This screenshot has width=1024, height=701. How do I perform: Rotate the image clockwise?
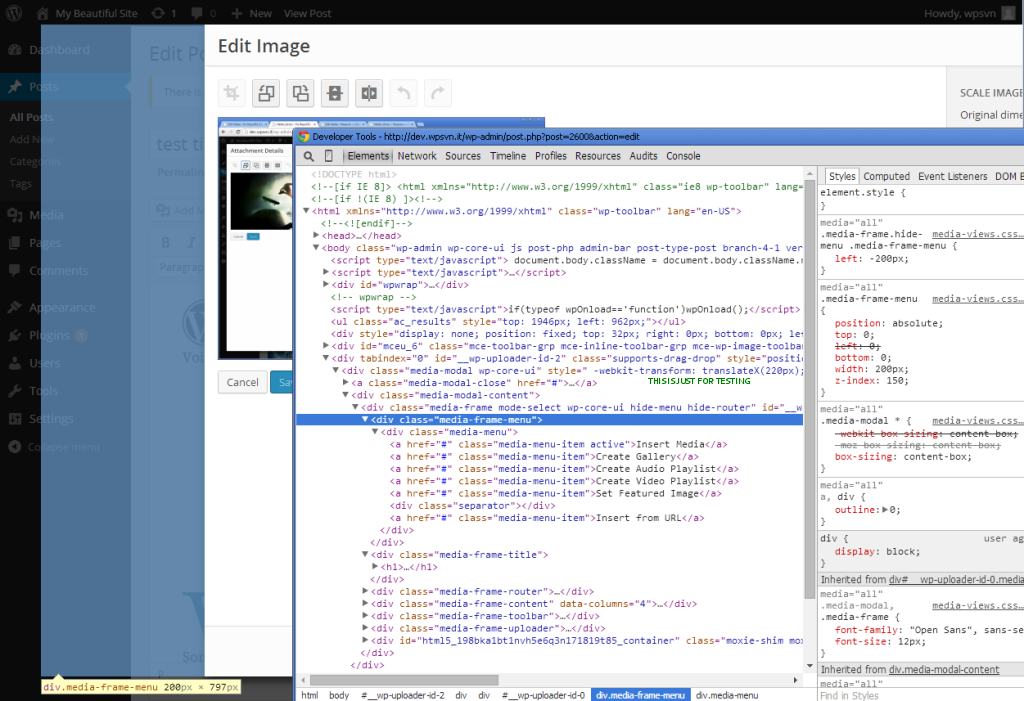point(300,93)
